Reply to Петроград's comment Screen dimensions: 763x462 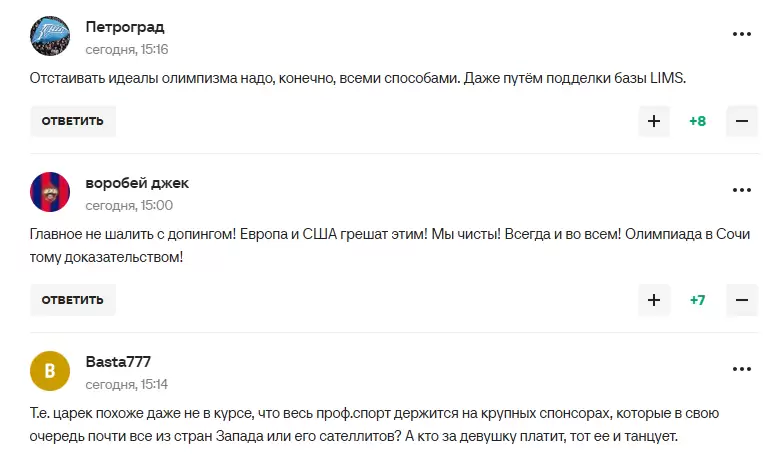coord(73,121)
